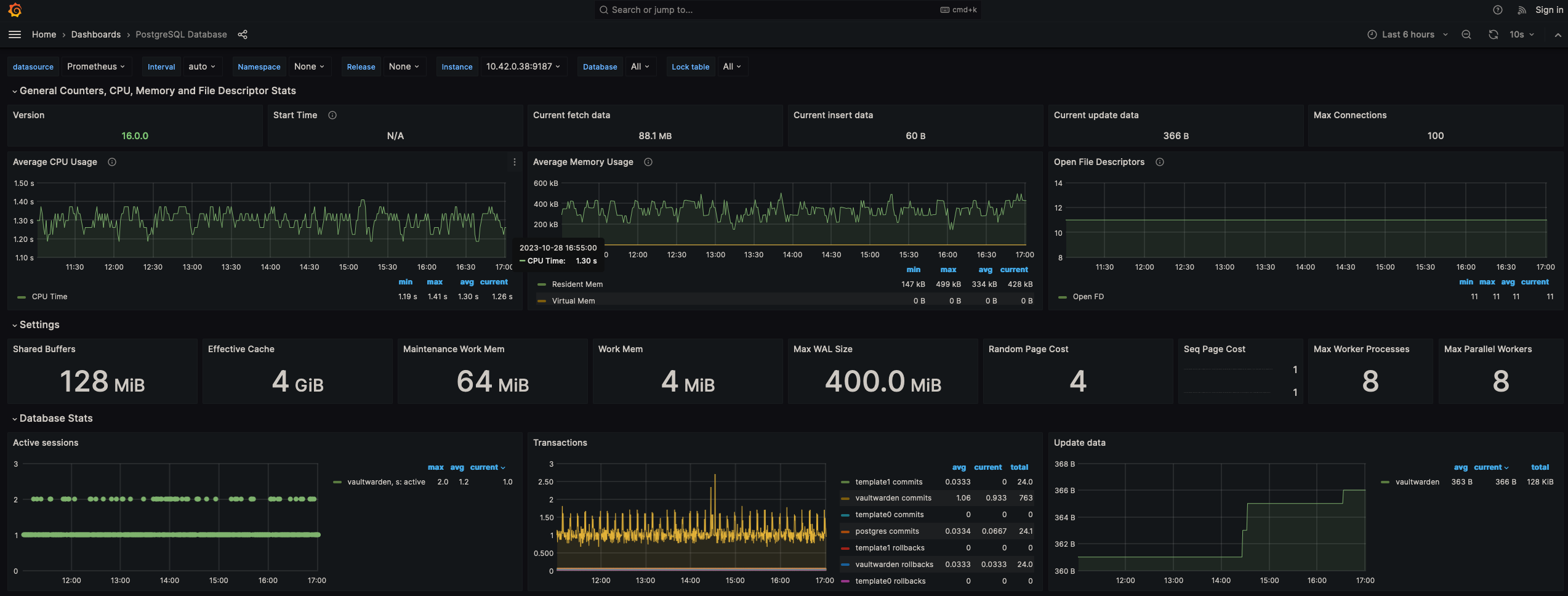The width and height of the screenshot is (1568, 596).
Task: Toggle CPU Time legend series
Action: [49, 297]
